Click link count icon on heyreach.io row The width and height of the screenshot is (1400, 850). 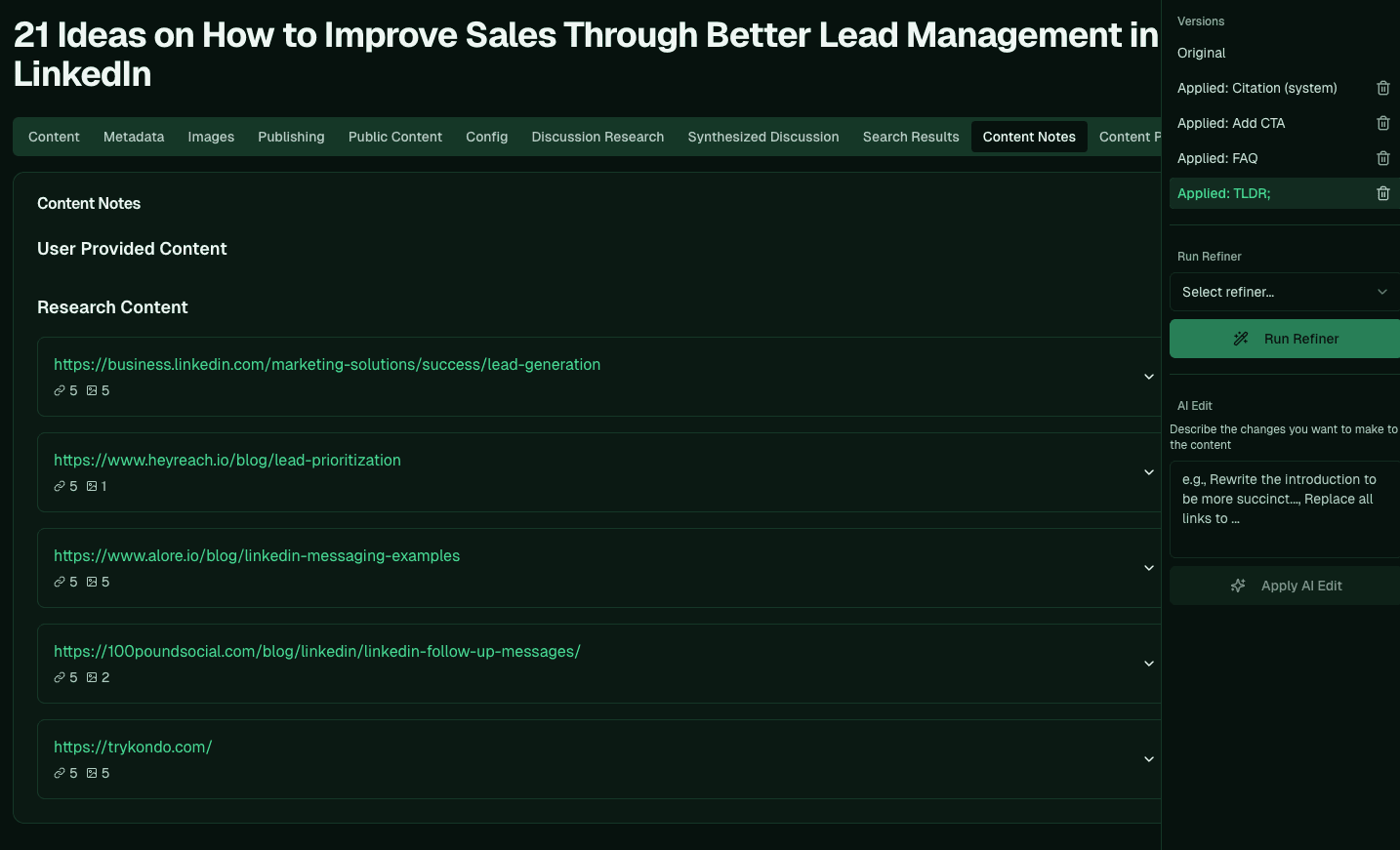click(60, 486)
